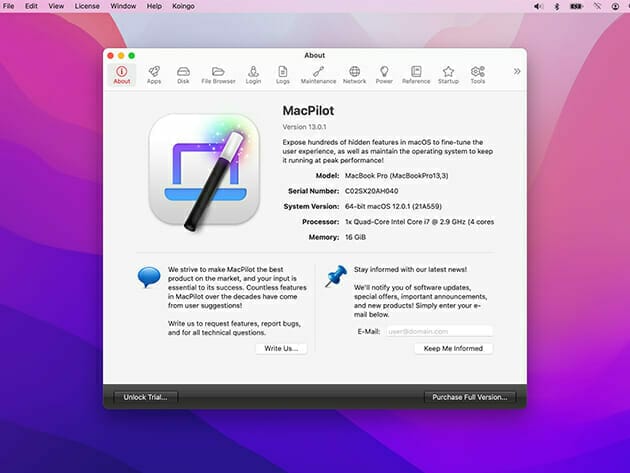This screenshot has height=473, width=630.
Task: Select the Power toolbar icon
Action: 384,75
